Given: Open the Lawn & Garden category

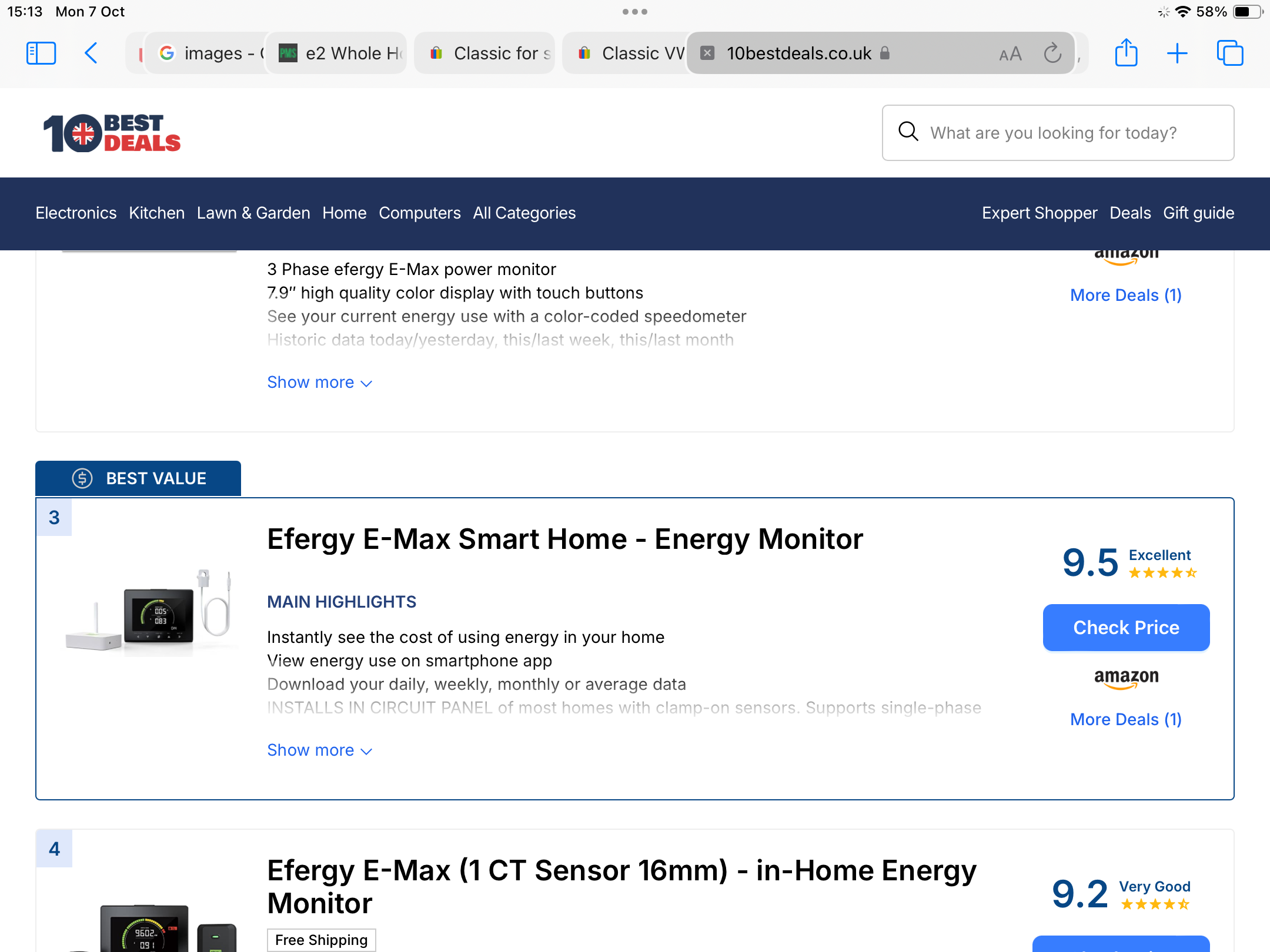Looking at the screenshot, I should pyautogui.click(x=253, y=213).
